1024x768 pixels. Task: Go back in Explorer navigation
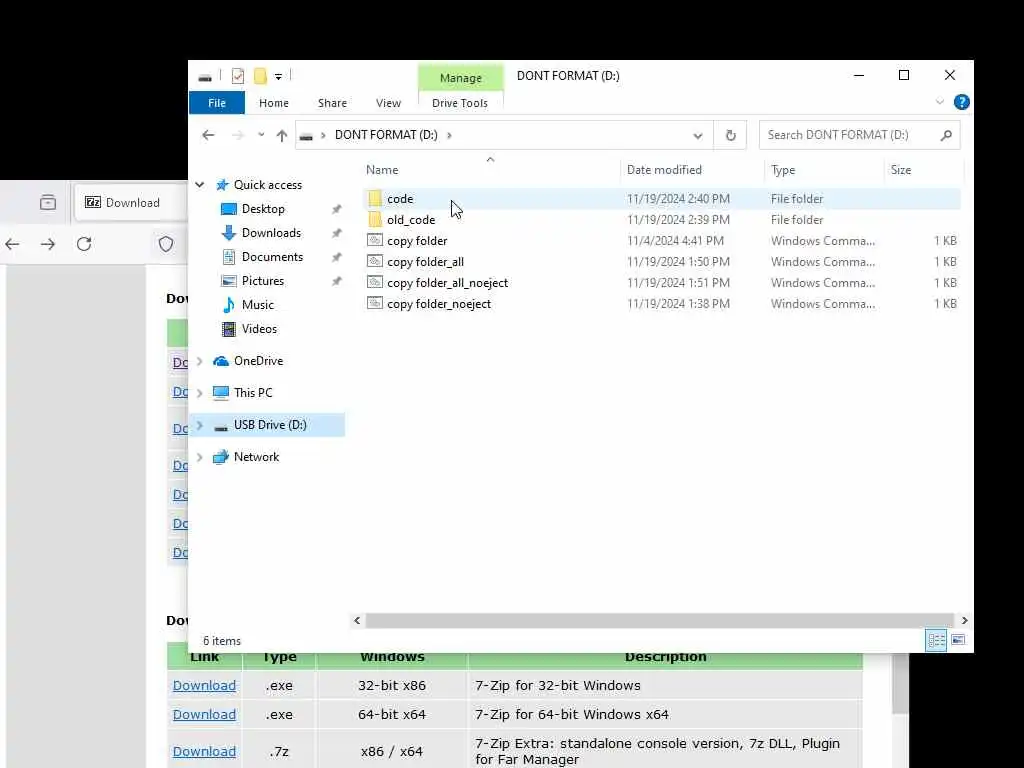208,135
